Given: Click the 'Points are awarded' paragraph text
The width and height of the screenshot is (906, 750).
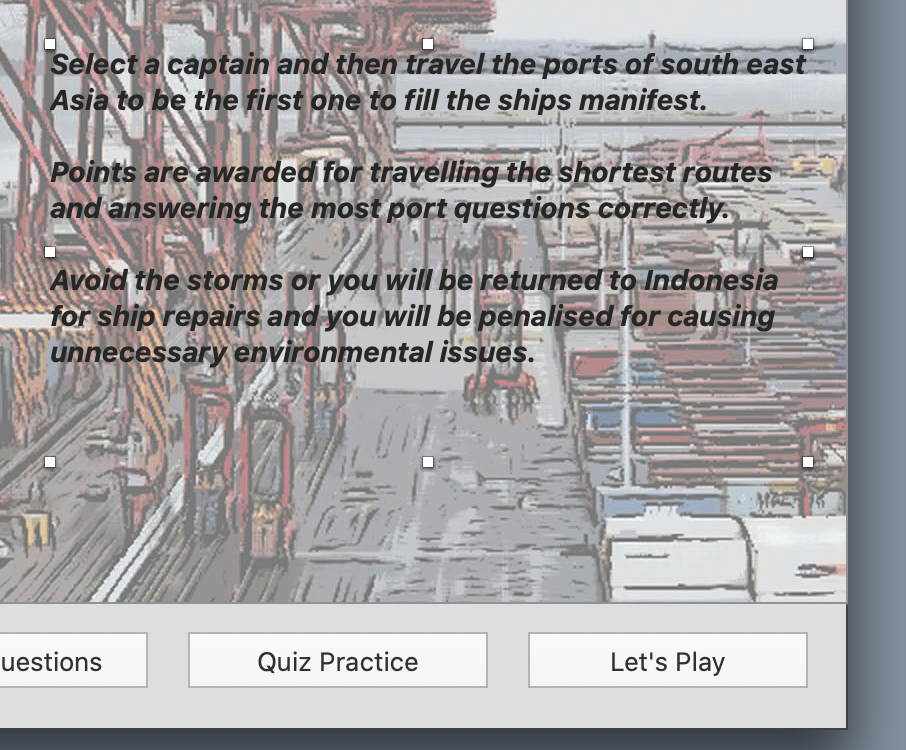Looking at the screenshot, I should (x=411, y=190).
